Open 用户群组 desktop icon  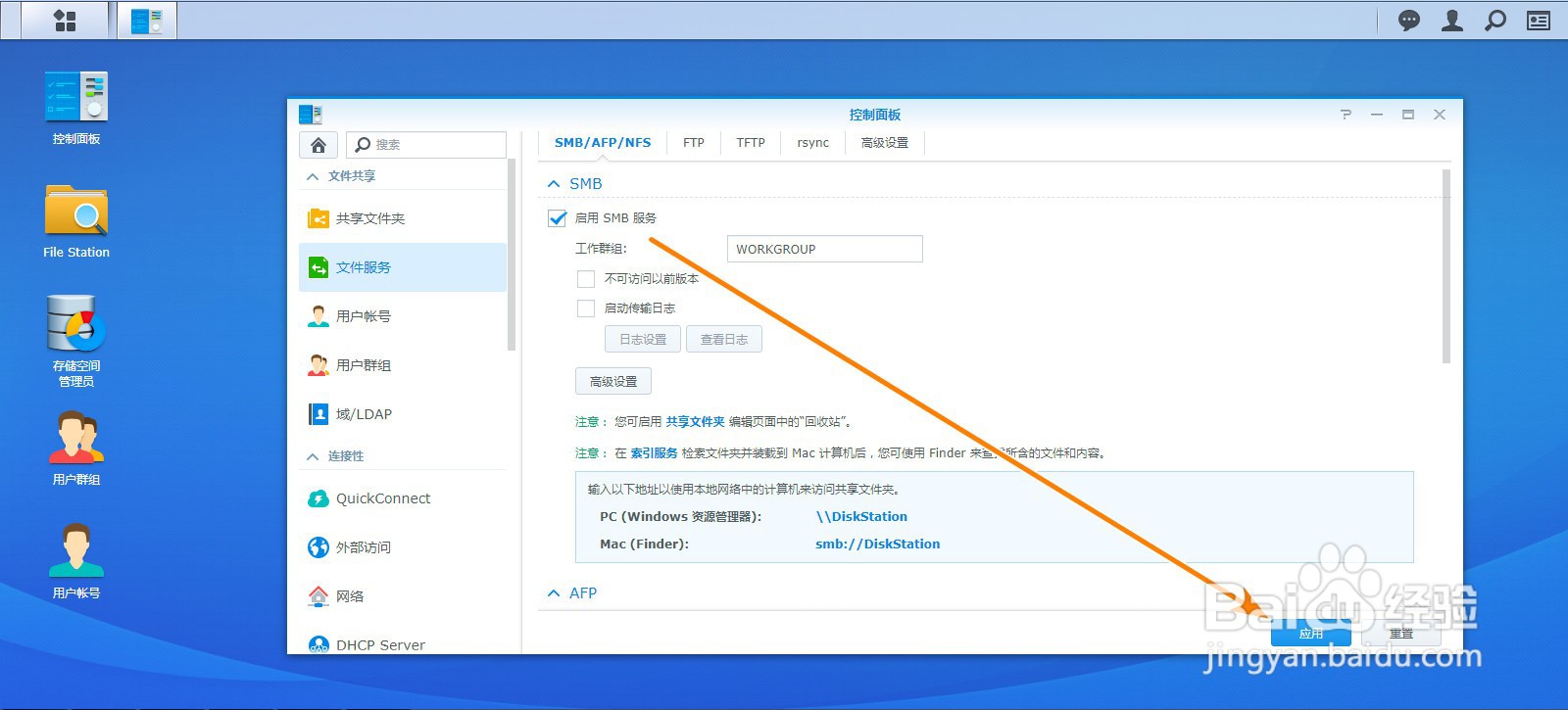point(76,449)
